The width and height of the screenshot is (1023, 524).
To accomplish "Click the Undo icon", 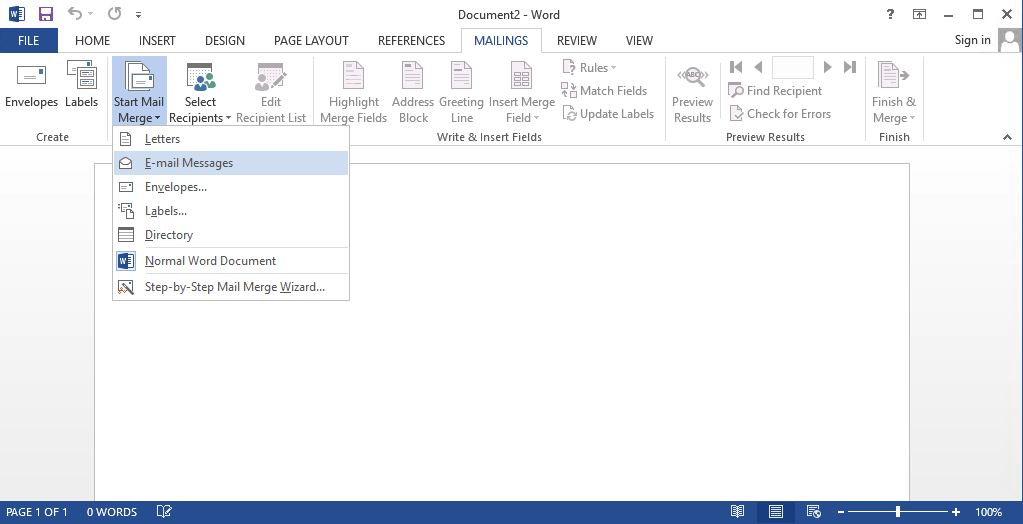I will 75,14.
